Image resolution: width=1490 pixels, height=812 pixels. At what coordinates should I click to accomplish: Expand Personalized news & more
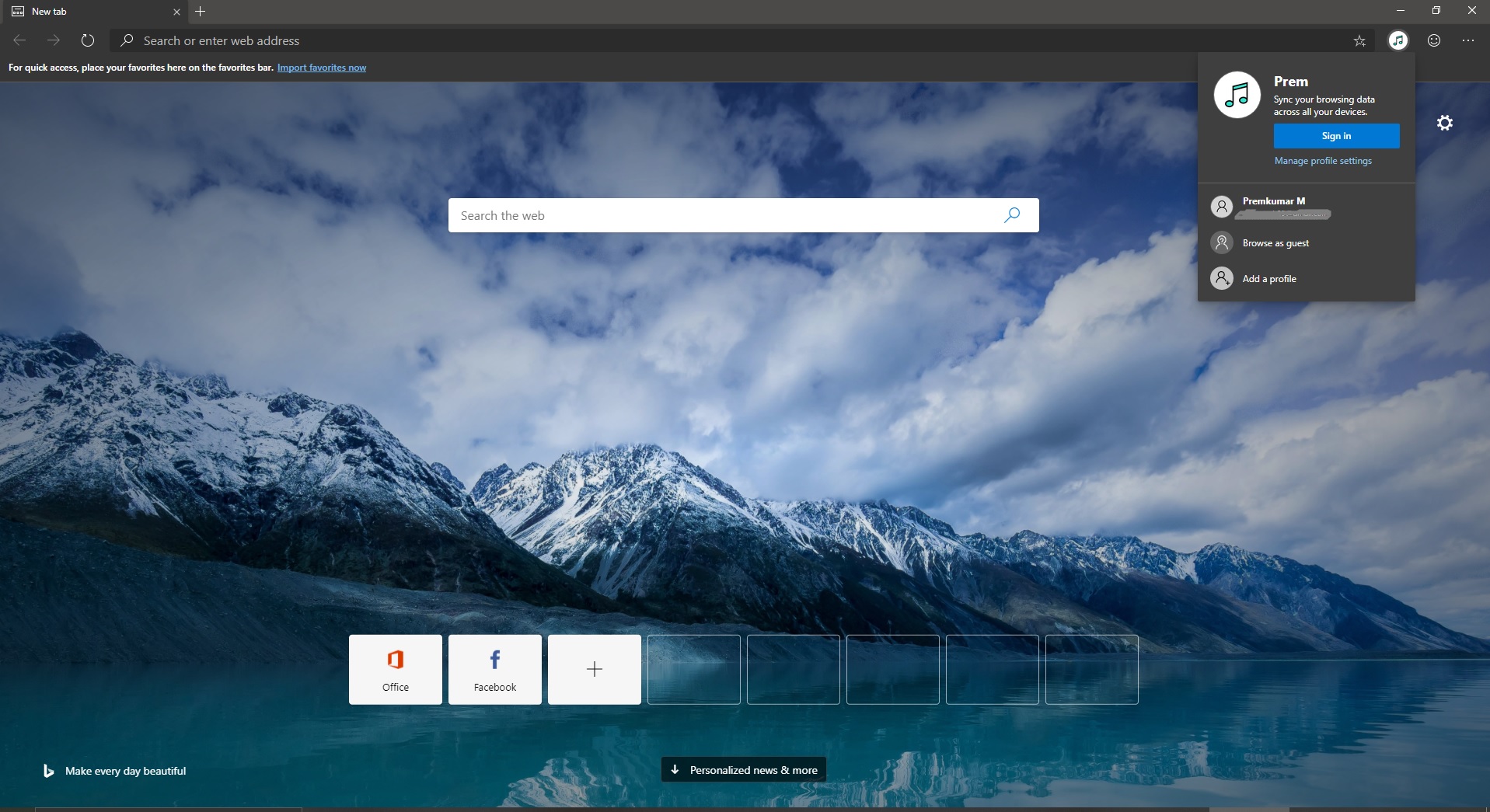pyautogui.click(x=744, y=770)
